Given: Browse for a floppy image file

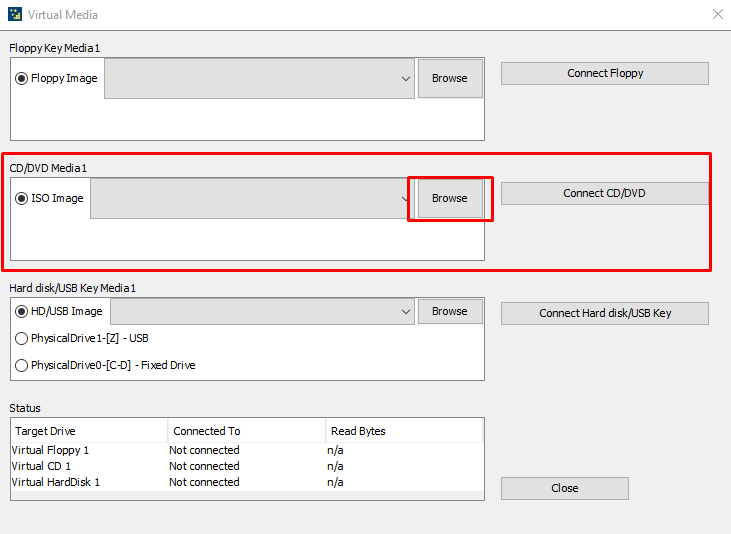Looking at the screenshot, I should pyautogui.click(x=449, y=78).
